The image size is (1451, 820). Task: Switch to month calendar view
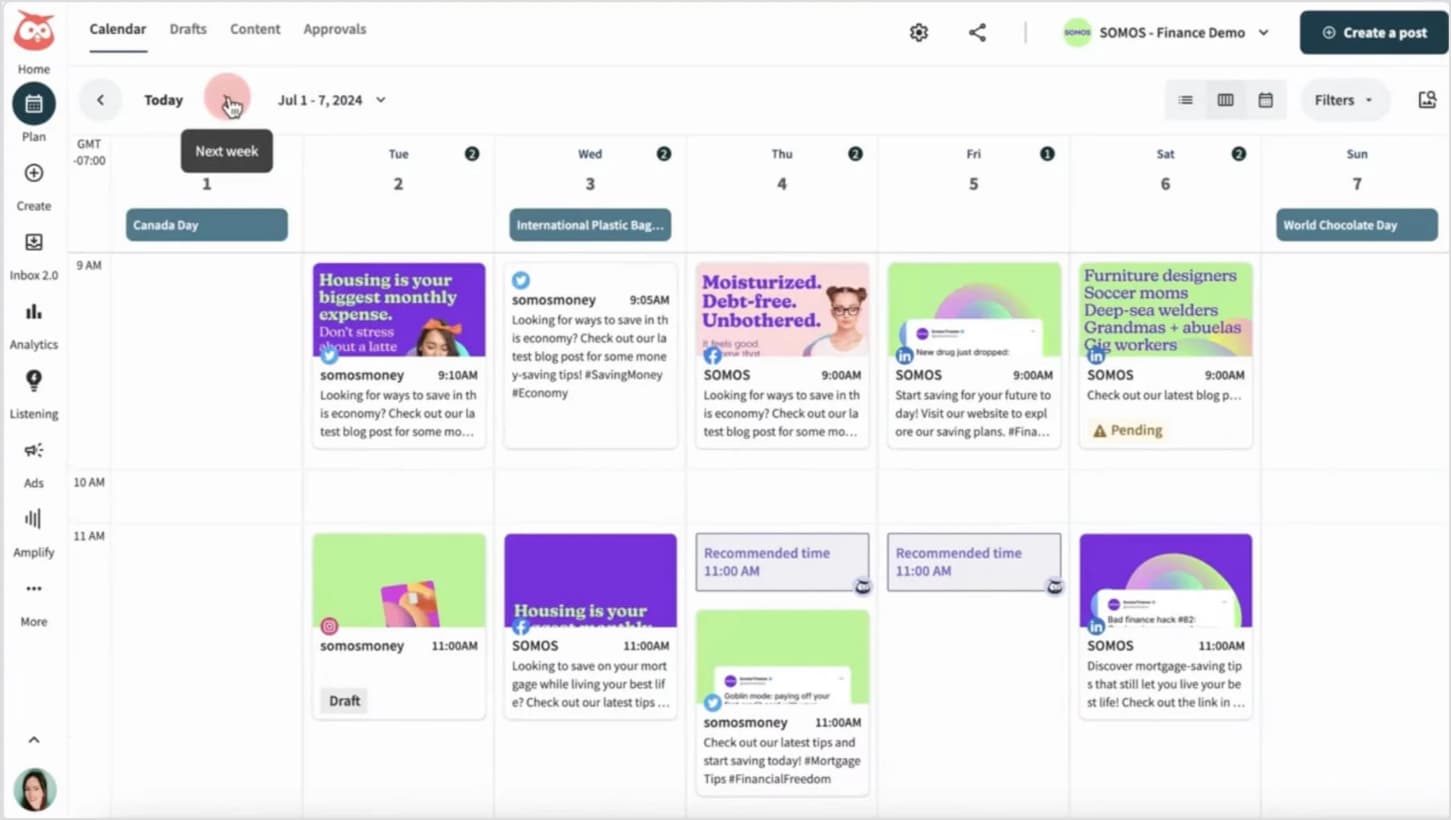click(x=1265, y=100)
